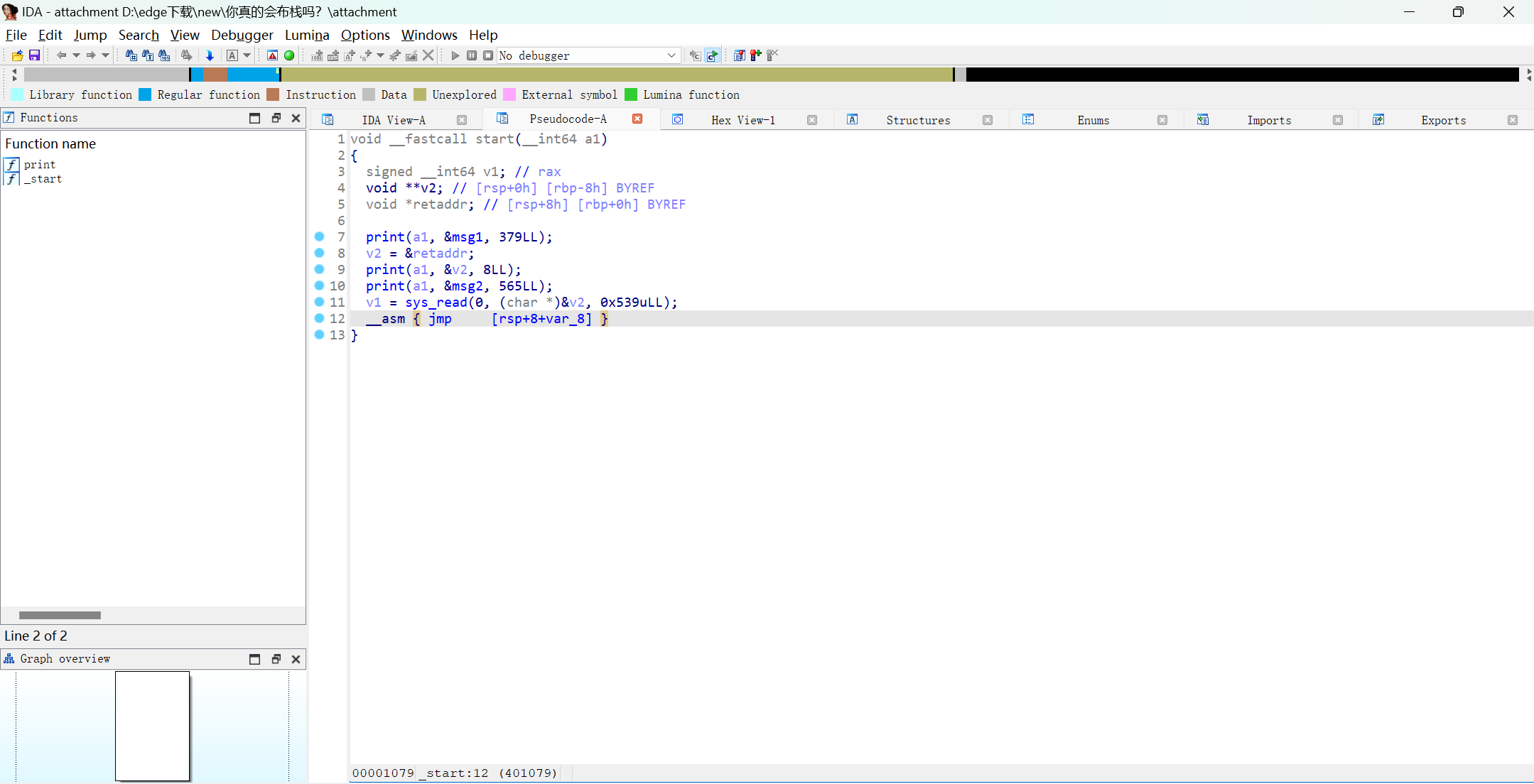Image resolution: width=1534 pixels, height=784 pixels.
Task: Click the green circle toolbar icon
Action: tap(289, 55)
